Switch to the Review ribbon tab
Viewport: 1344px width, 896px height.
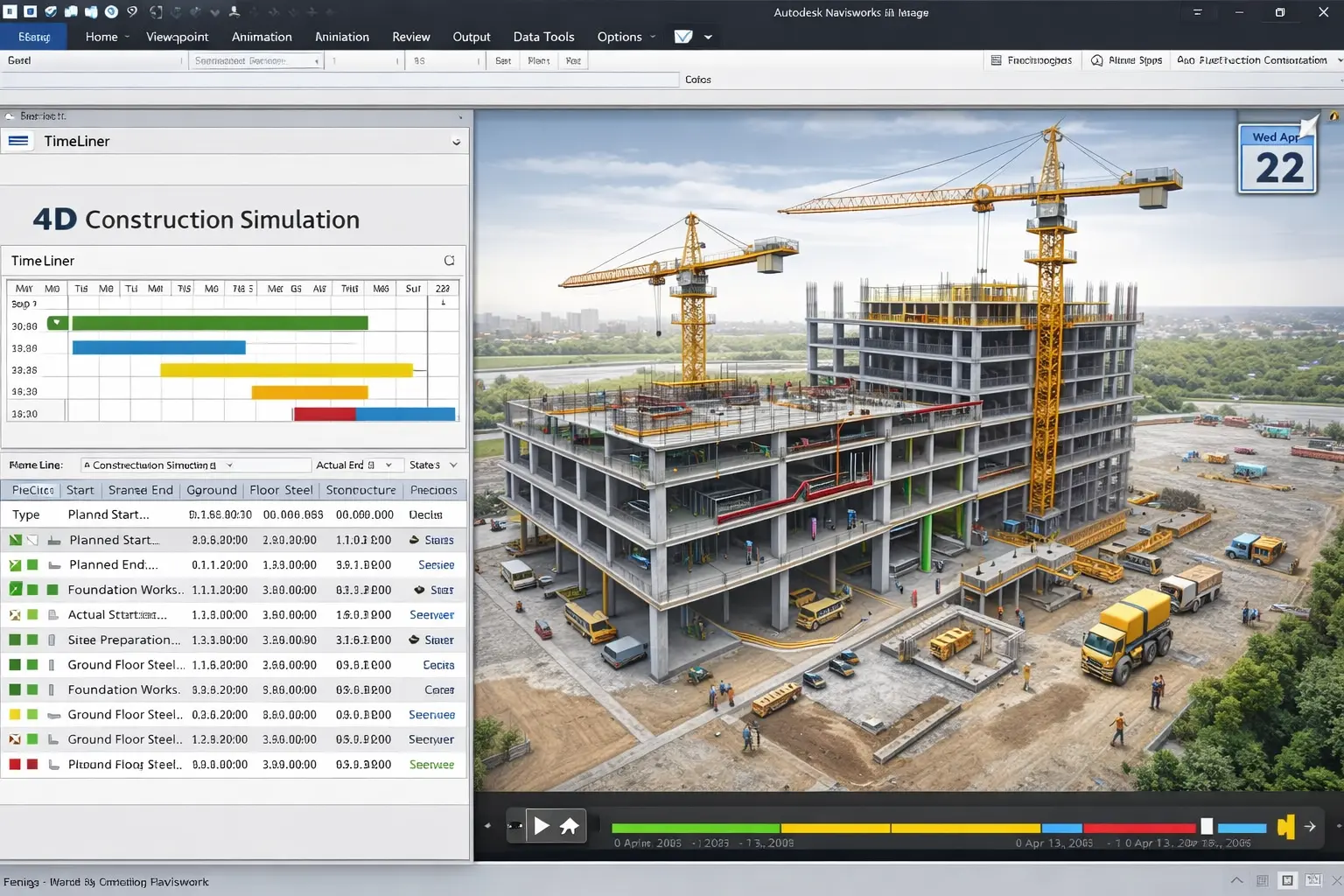point(410,36)
